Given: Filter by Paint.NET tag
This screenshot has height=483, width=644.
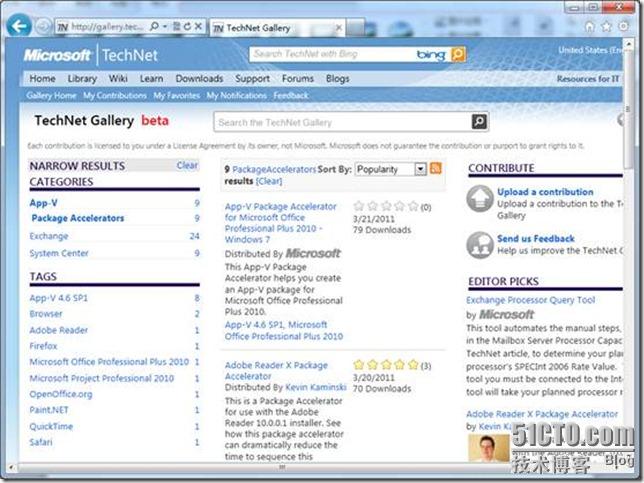Looking at the screenshot, I should pos(49,410).
